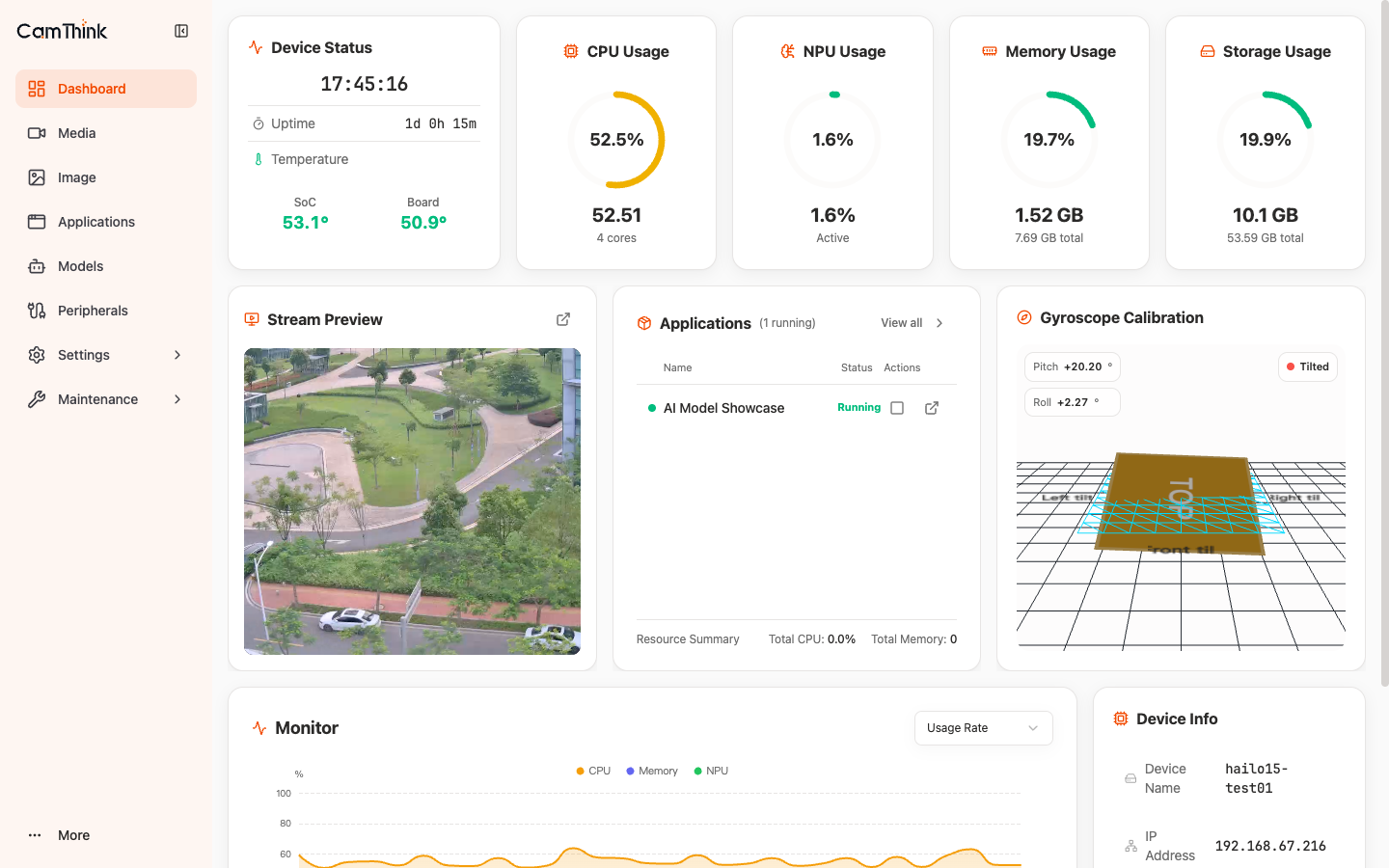The image size is (1389, 868).
Task: Open Stream Preview in external window icon
Action: (x=563, y=319)
